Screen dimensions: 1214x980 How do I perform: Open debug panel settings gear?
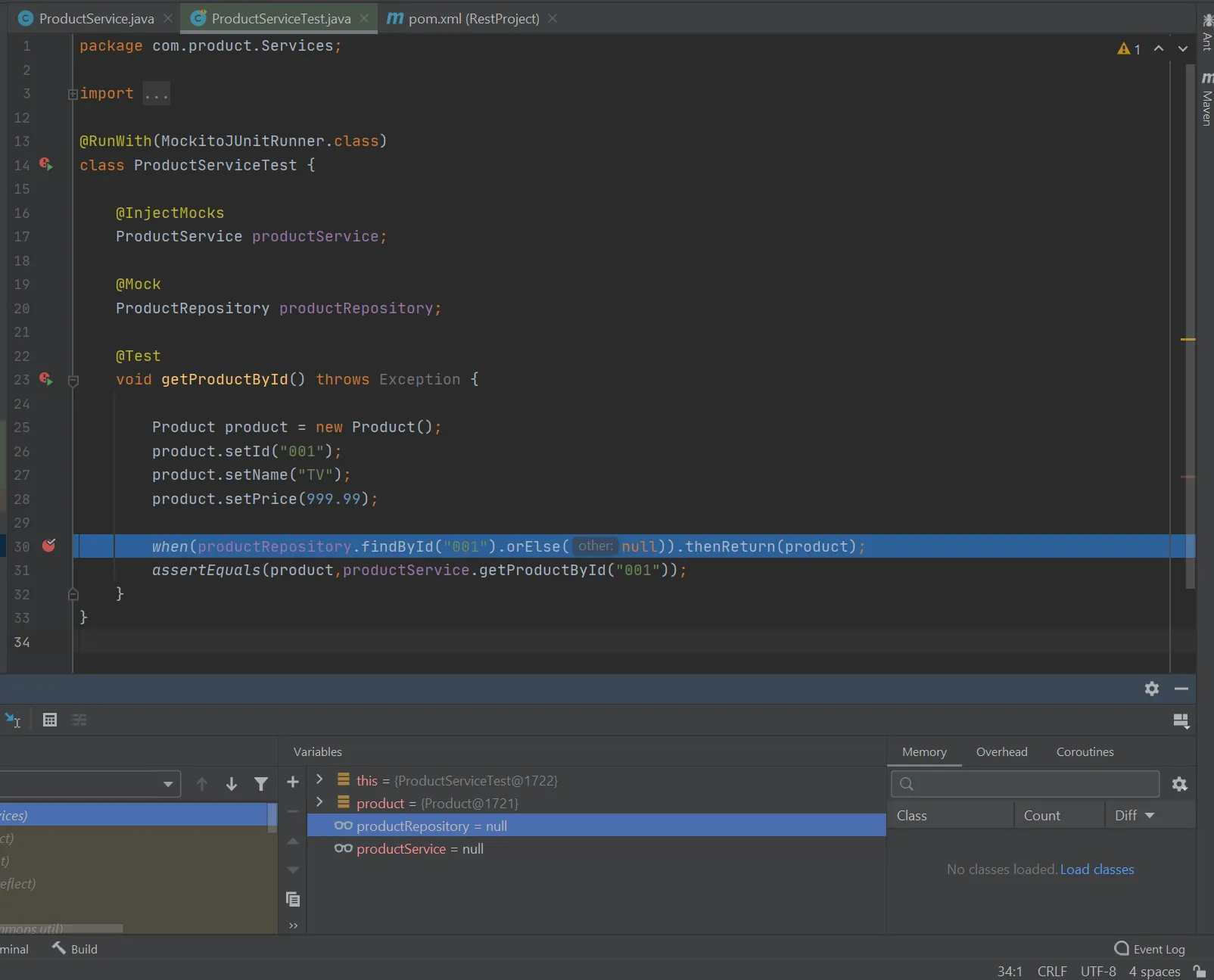point(1151,689)
